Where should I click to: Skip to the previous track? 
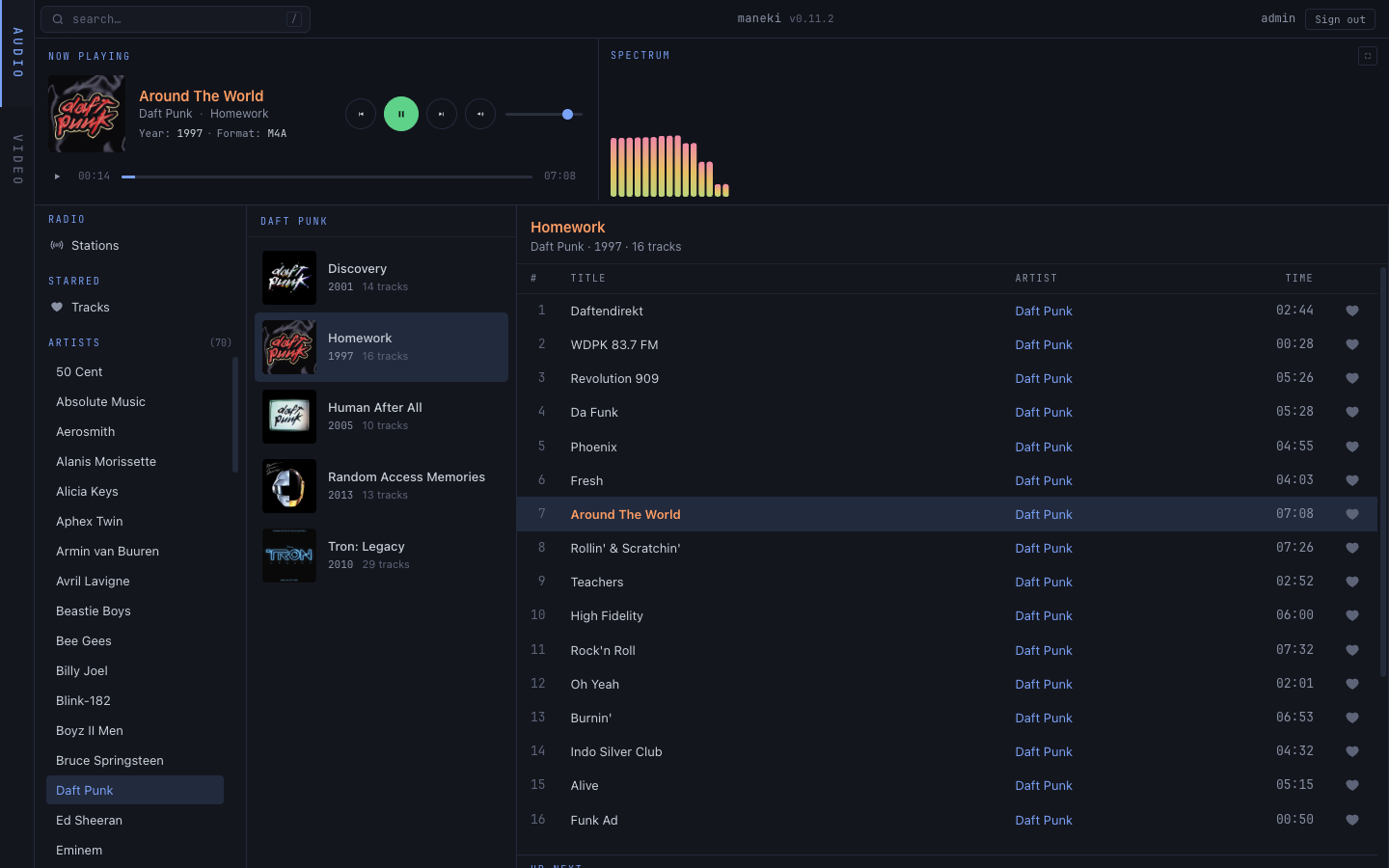361,114
